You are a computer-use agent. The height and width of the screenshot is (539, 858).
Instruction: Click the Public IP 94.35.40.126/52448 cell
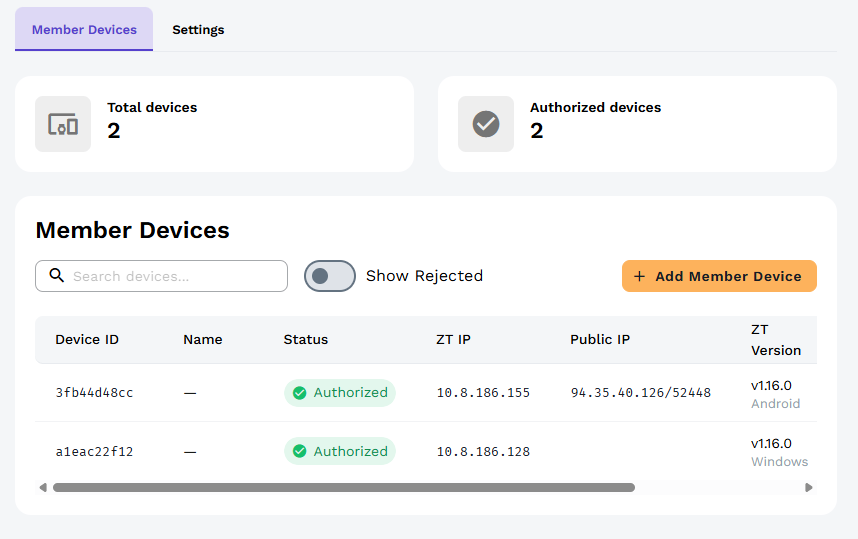(640, 393)
